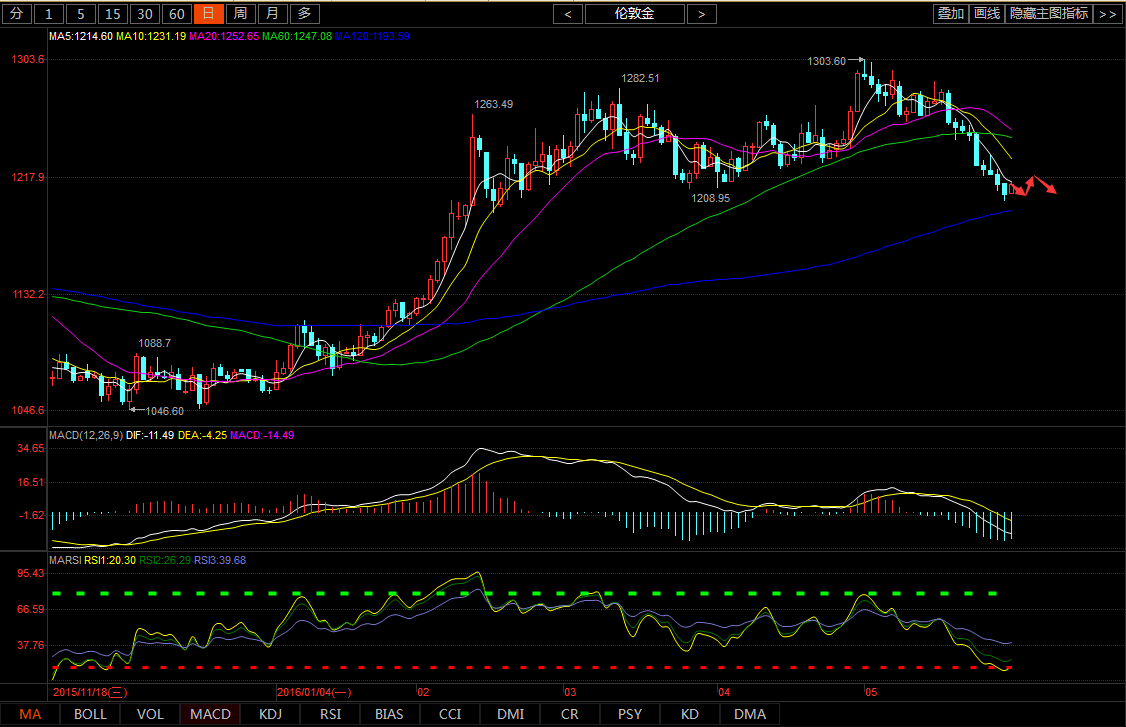Click the 1208.95 low price annotation
This screenshot has width=1126, height=727.
point(710,198)
